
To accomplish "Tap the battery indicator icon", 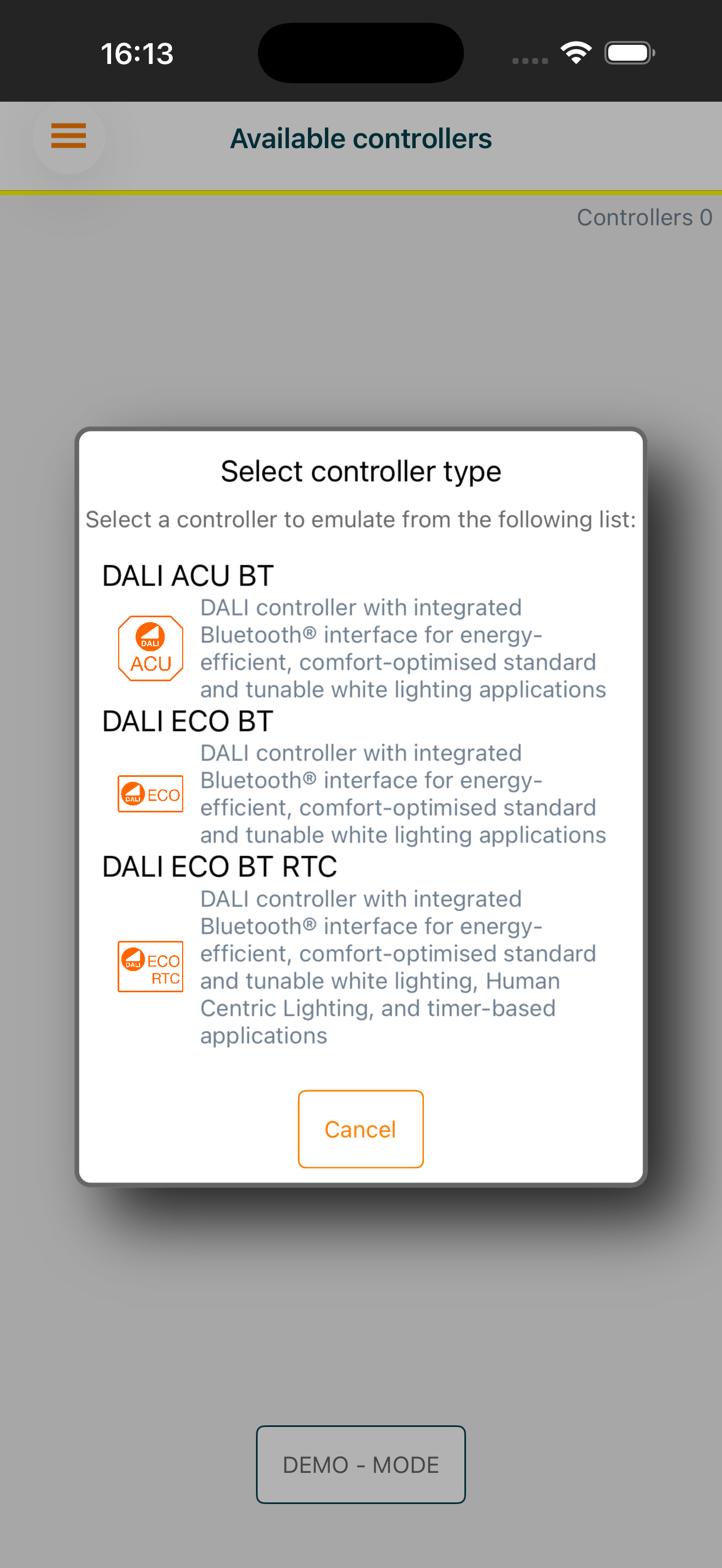I will 630,53.
